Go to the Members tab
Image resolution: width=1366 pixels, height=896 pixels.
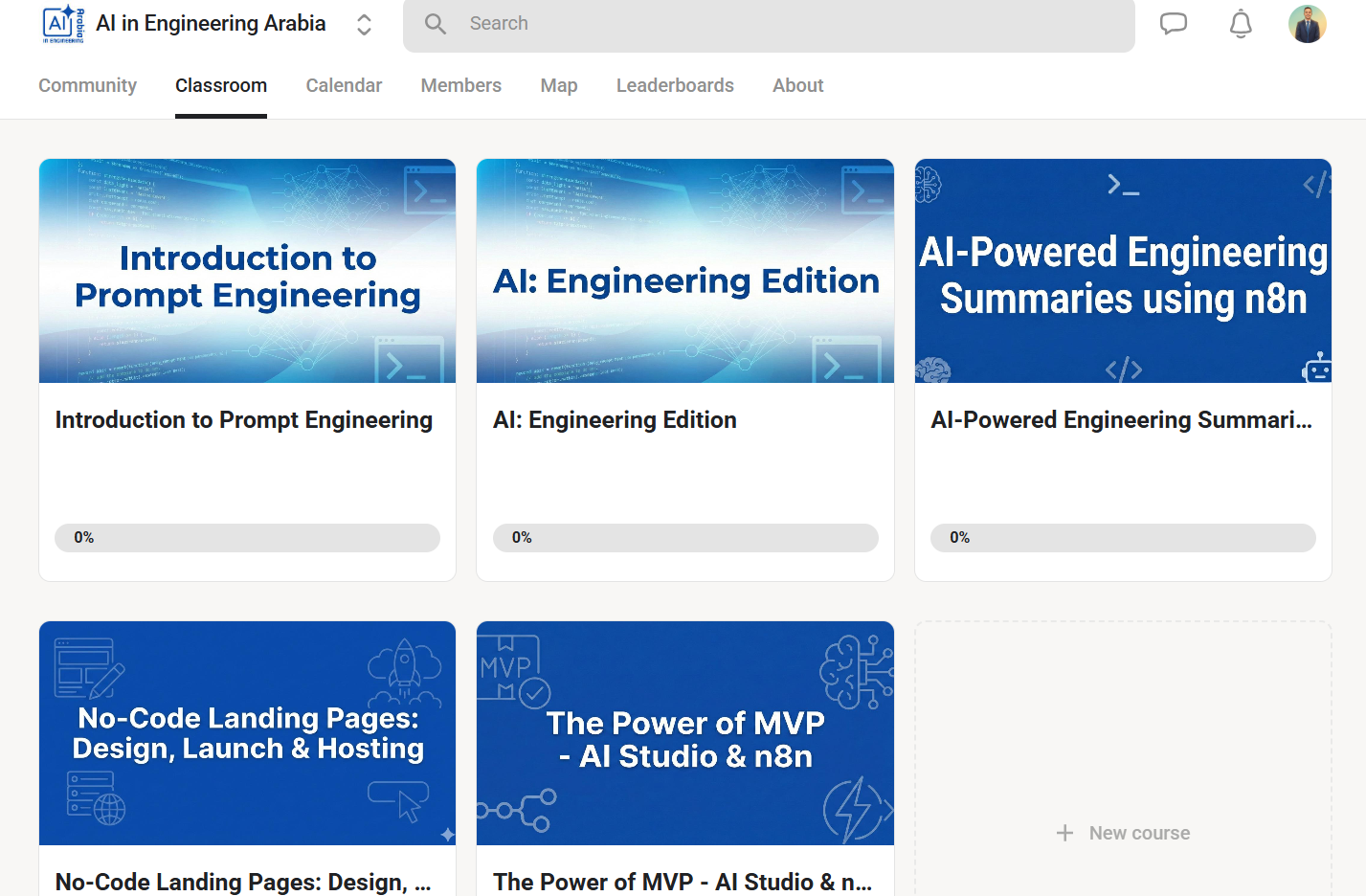[460, 85]
